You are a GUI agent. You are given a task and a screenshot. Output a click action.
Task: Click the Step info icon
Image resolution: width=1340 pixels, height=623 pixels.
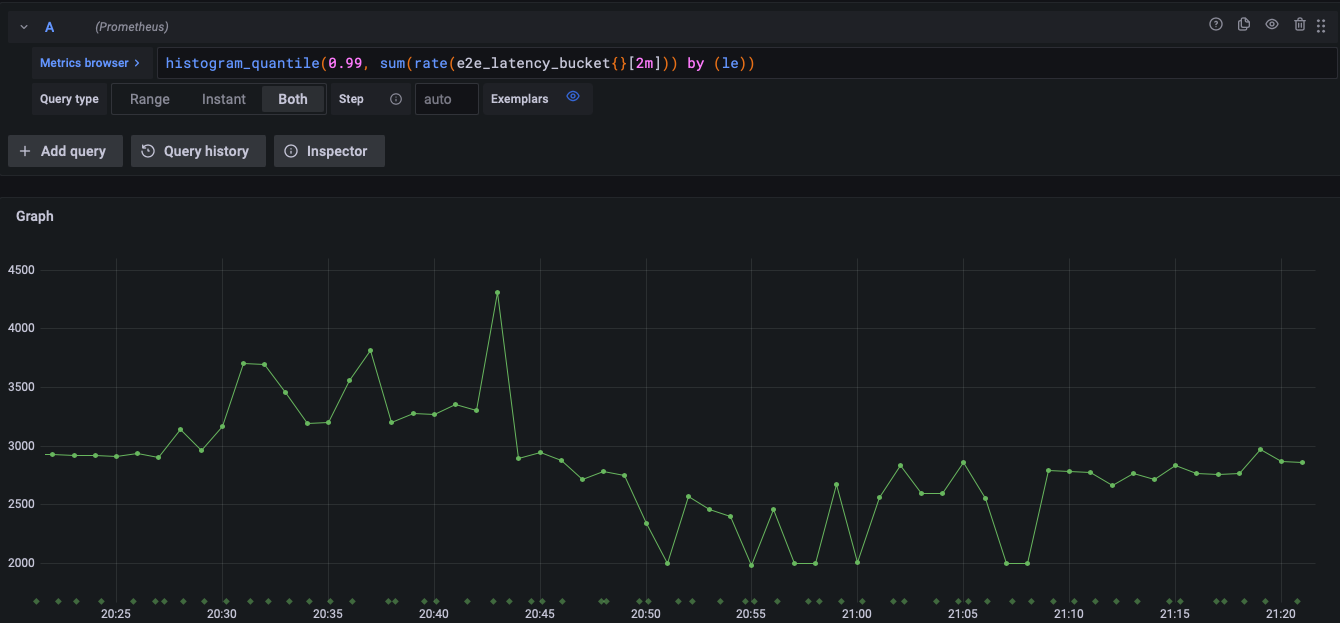coord(396,99)
